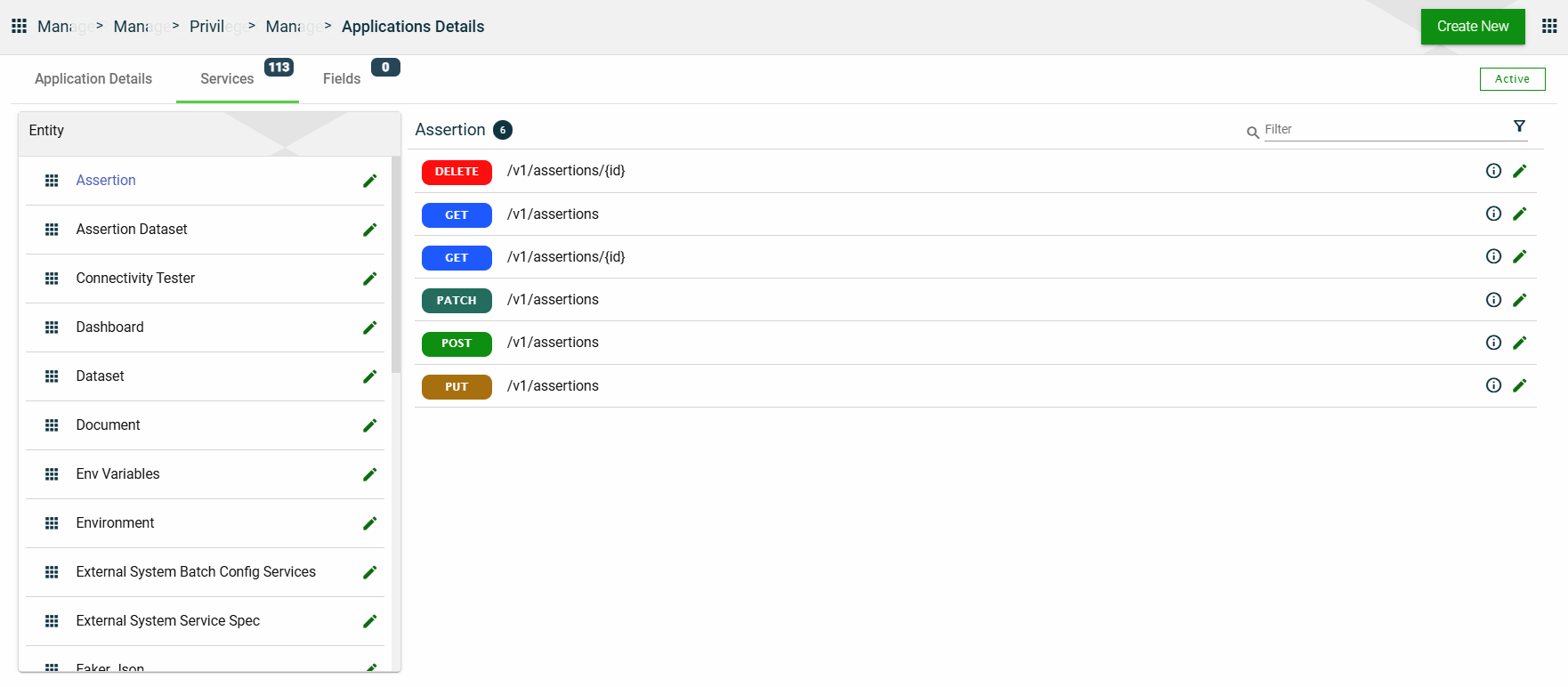Switch to the Application Details tab
This screenshot has height=687, width=1568.
click(x=93, y=79)
